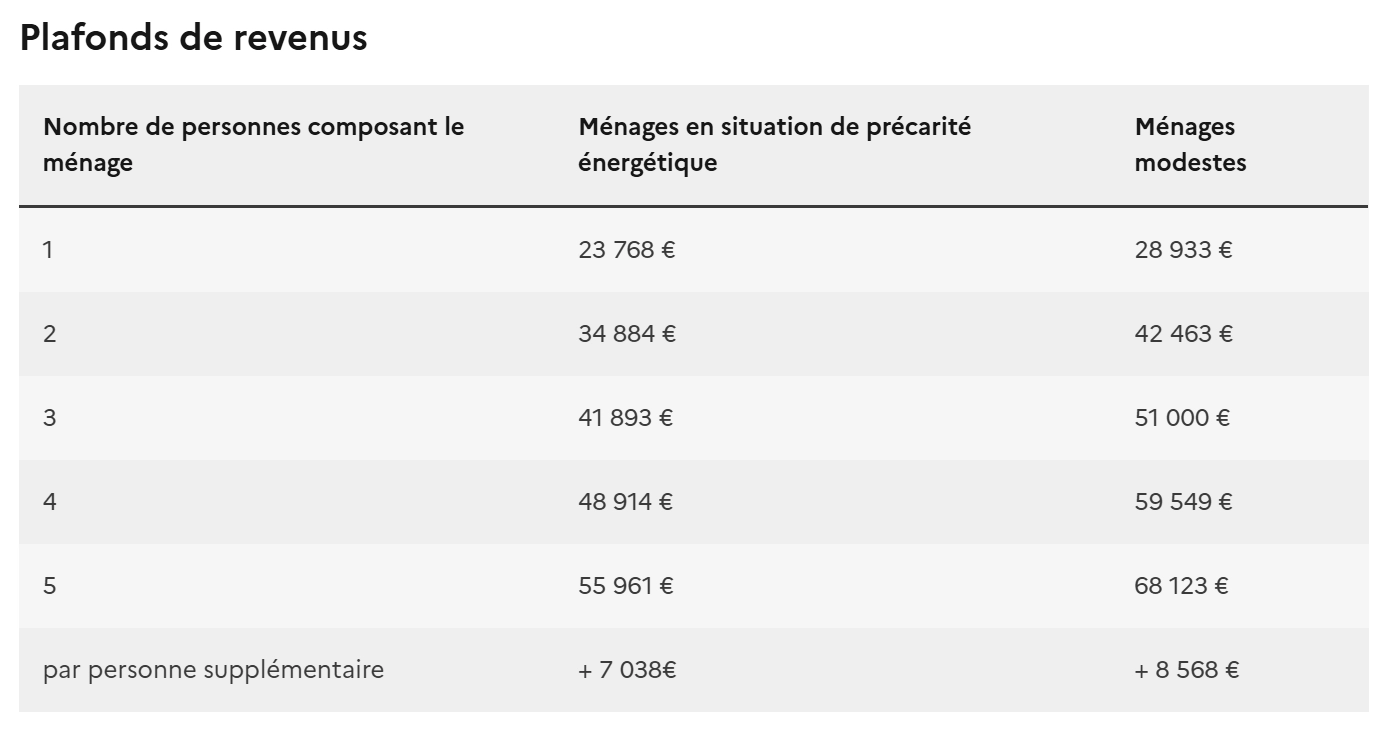Select the 42 463 € value
This screenshot has width=1393, height=733.
(x=1183, y=334)
